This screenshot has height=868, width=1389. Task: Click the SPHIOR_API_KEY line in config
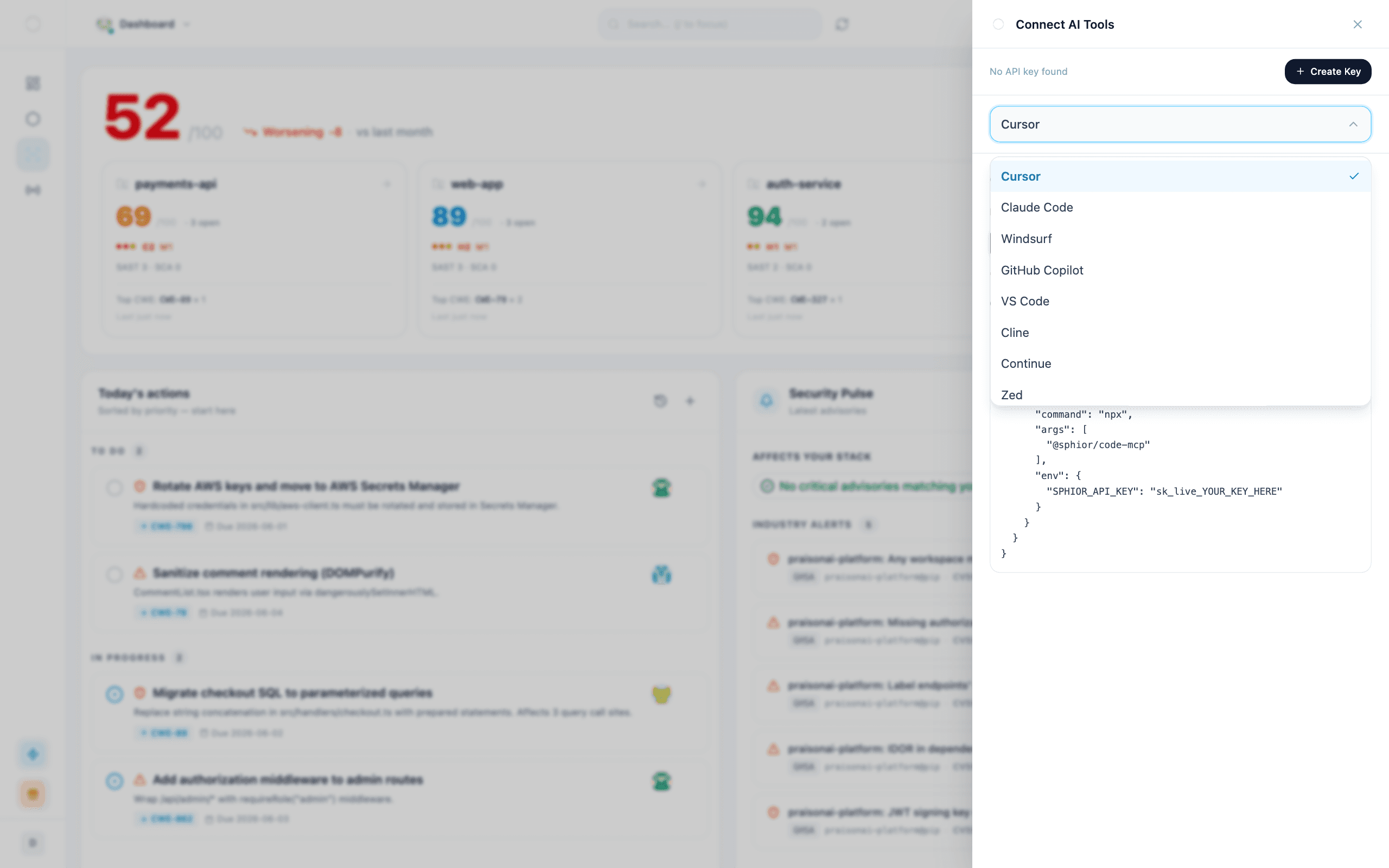pos(1163,492)
